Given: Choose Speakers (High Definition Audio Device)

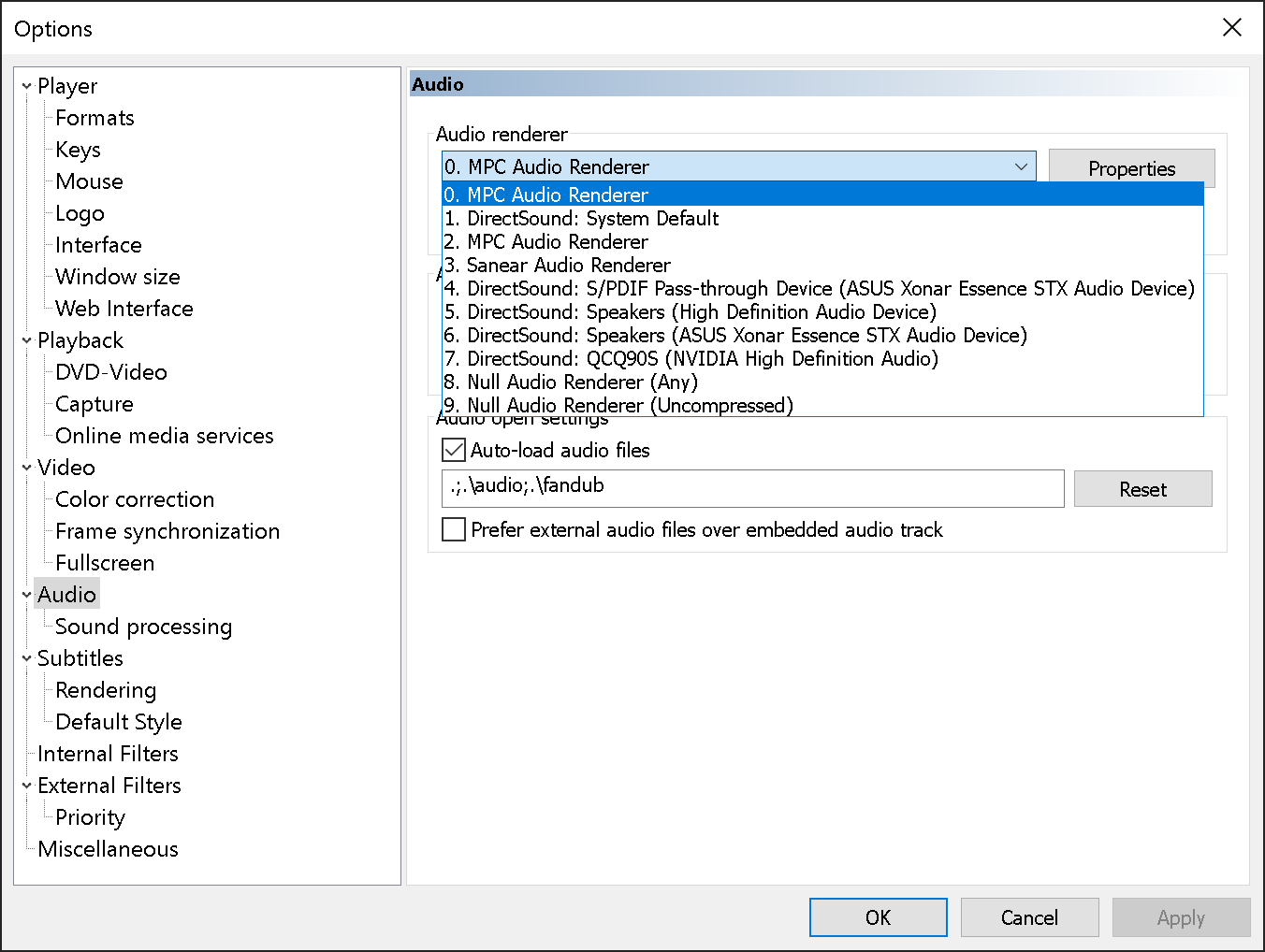Looking at the screenshot, I should click(822, 311).
